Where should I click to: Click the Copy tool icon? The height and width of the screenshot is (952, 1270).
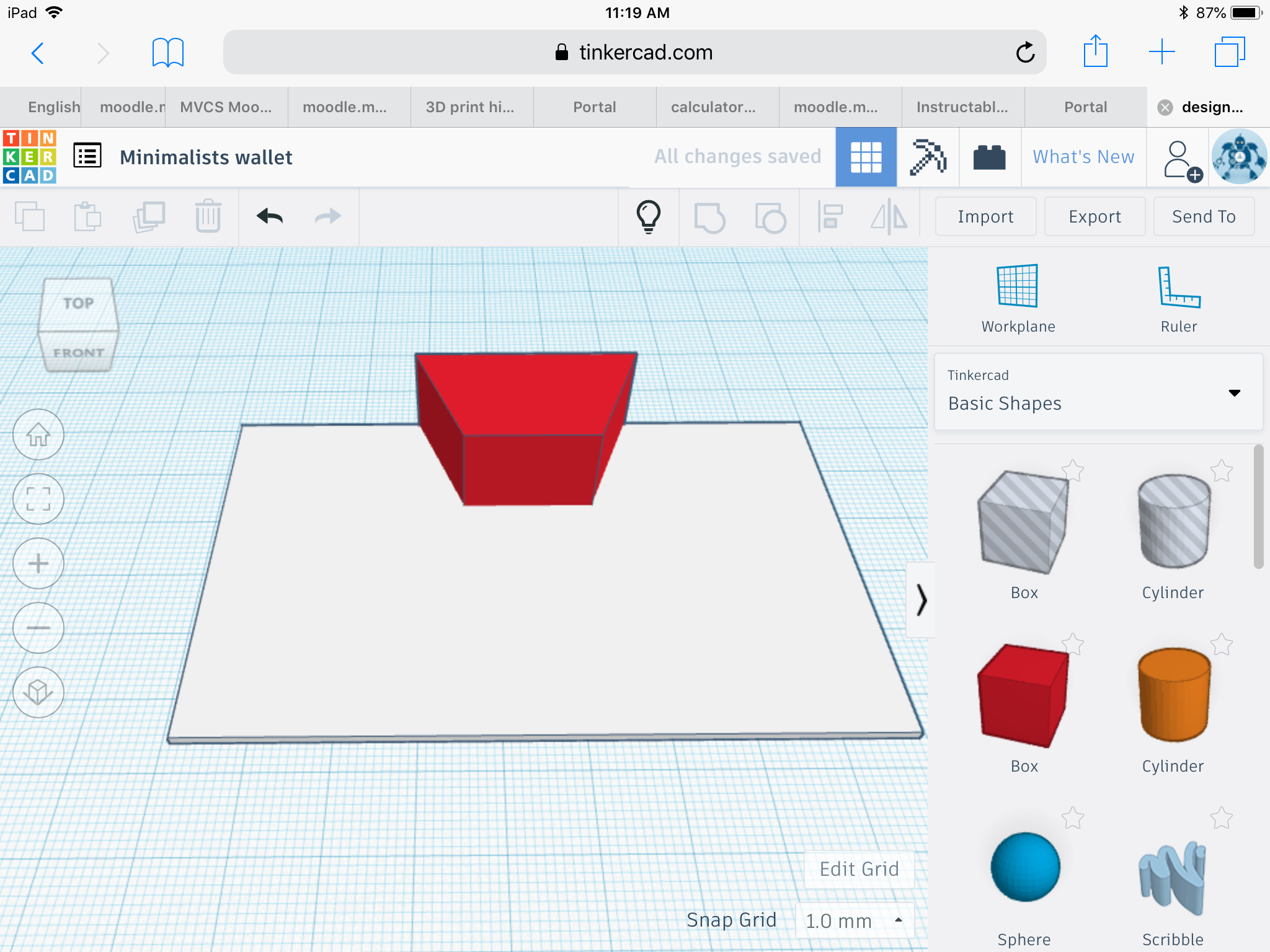click(x=29, y=216)
